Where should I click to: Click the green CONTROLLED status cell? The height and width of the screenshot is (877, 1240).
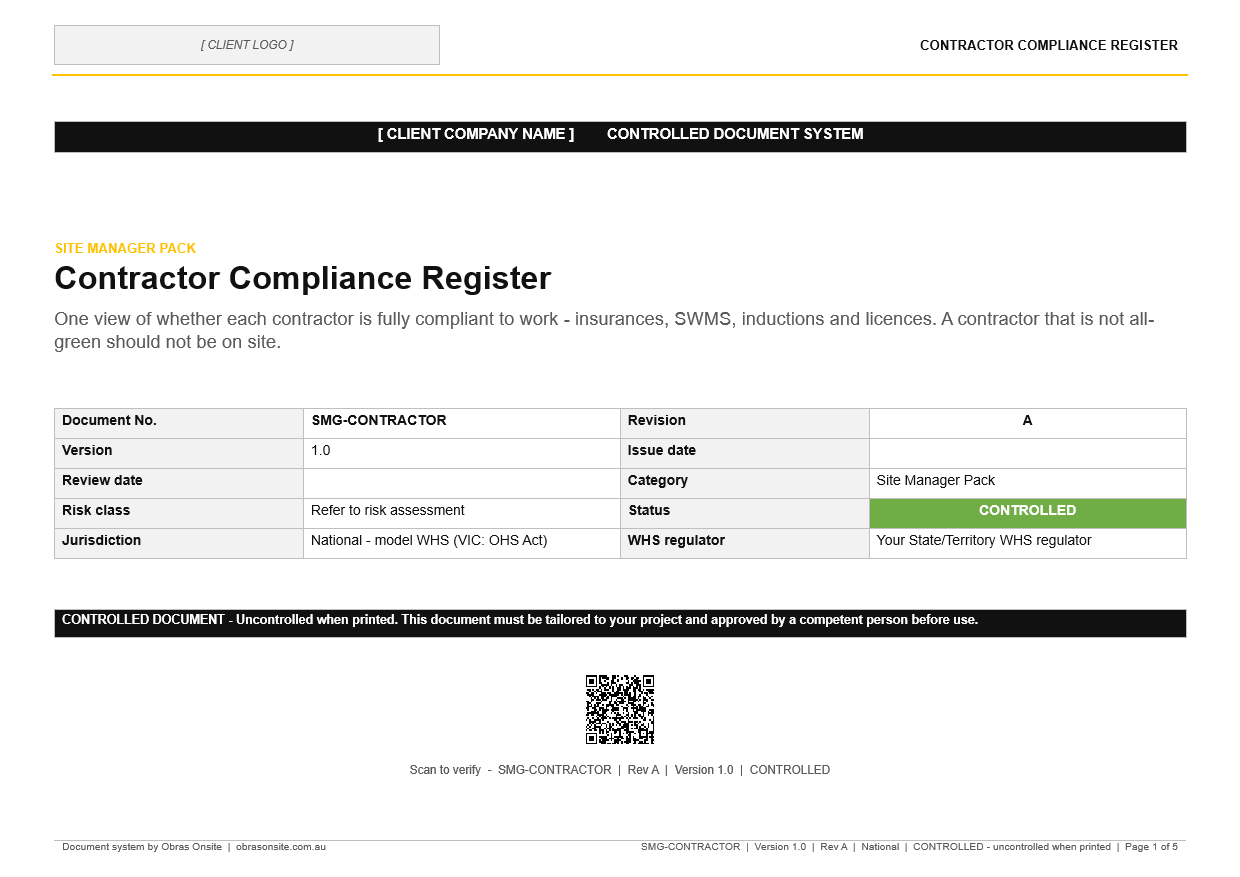(x=1028, y=513)
